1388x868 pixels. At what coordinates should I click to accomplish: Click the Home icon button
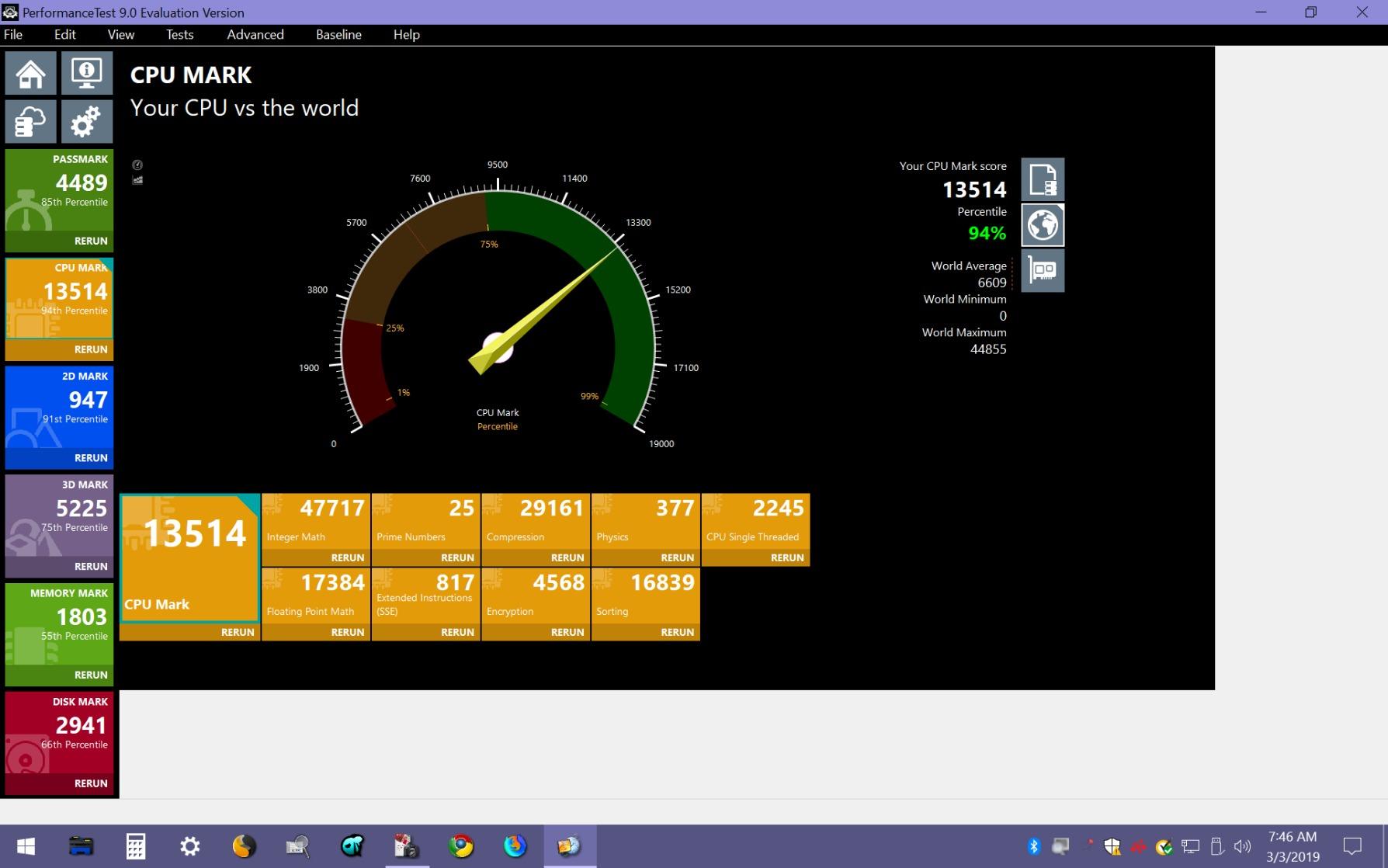pyautogui.click(x=31, y=74)
